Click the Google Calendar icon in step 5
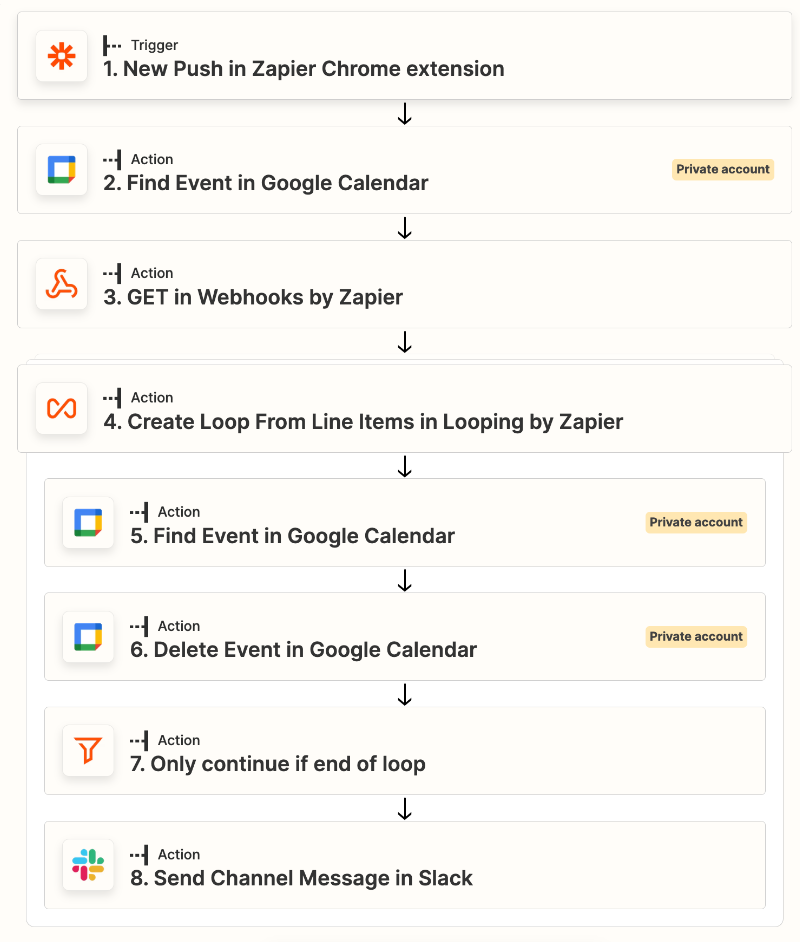 pyautogui.click(x=88, y=523)
